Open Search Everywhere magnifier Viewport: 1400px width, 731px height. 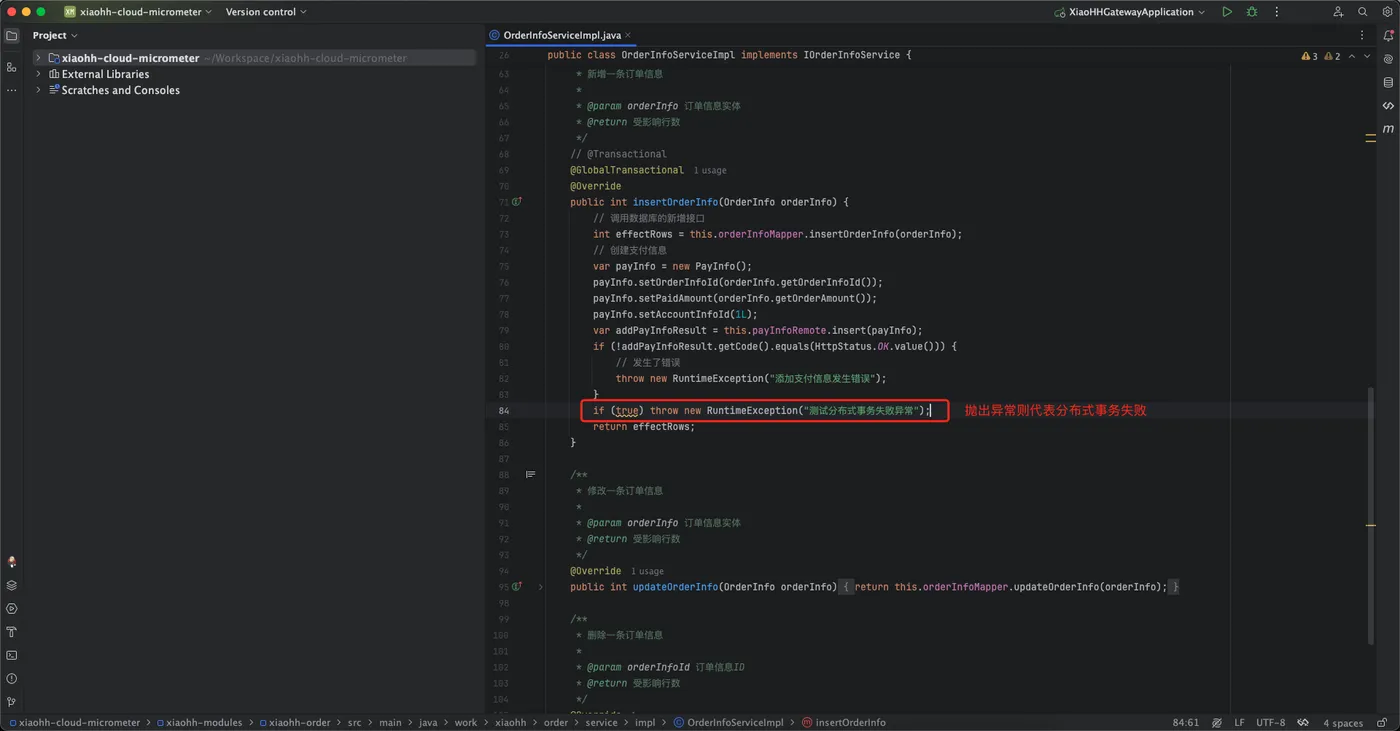click(x=1363, y=12)
